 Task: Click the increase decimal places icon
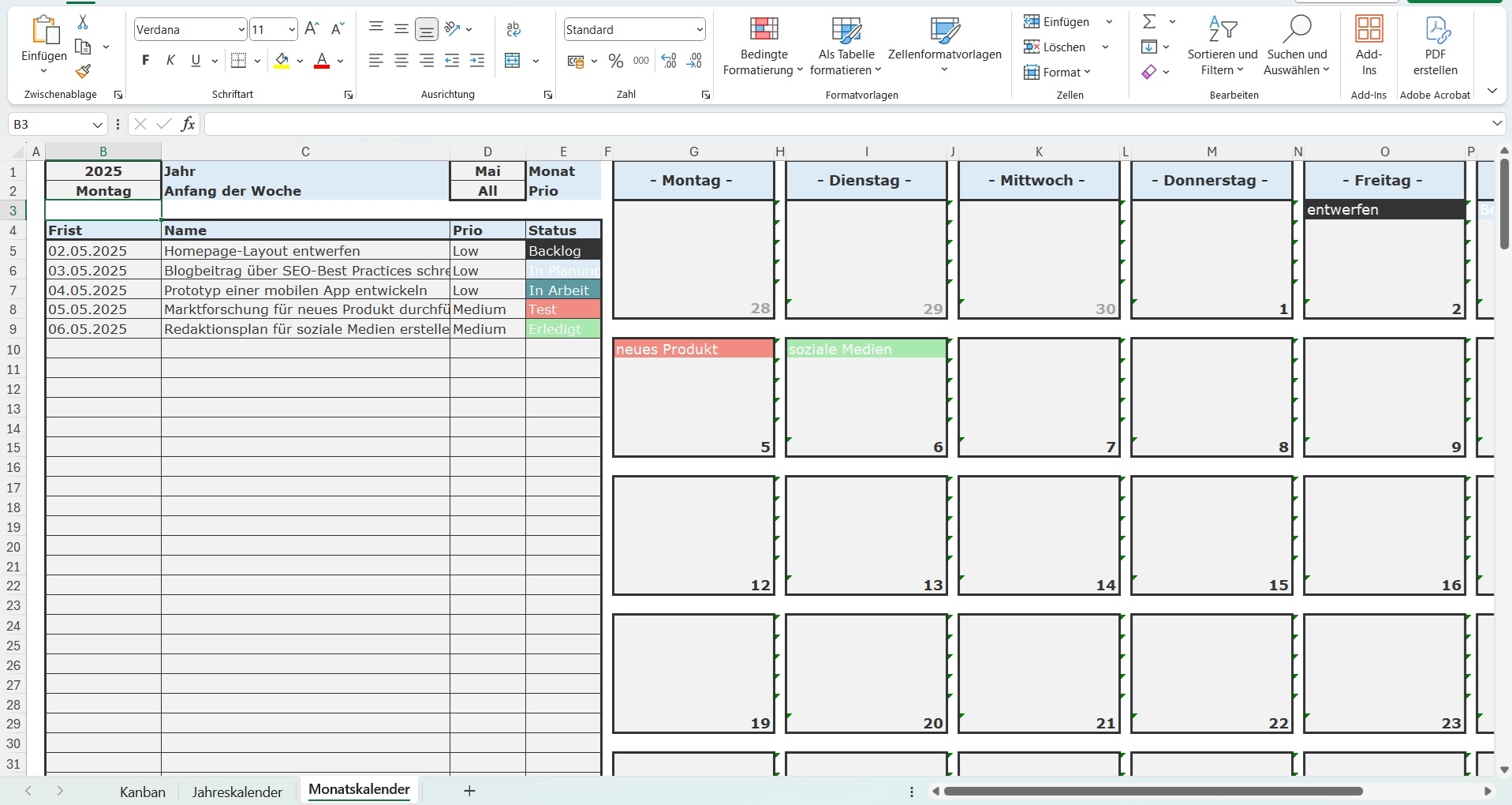pyautogui.click(x=669, y=61)
